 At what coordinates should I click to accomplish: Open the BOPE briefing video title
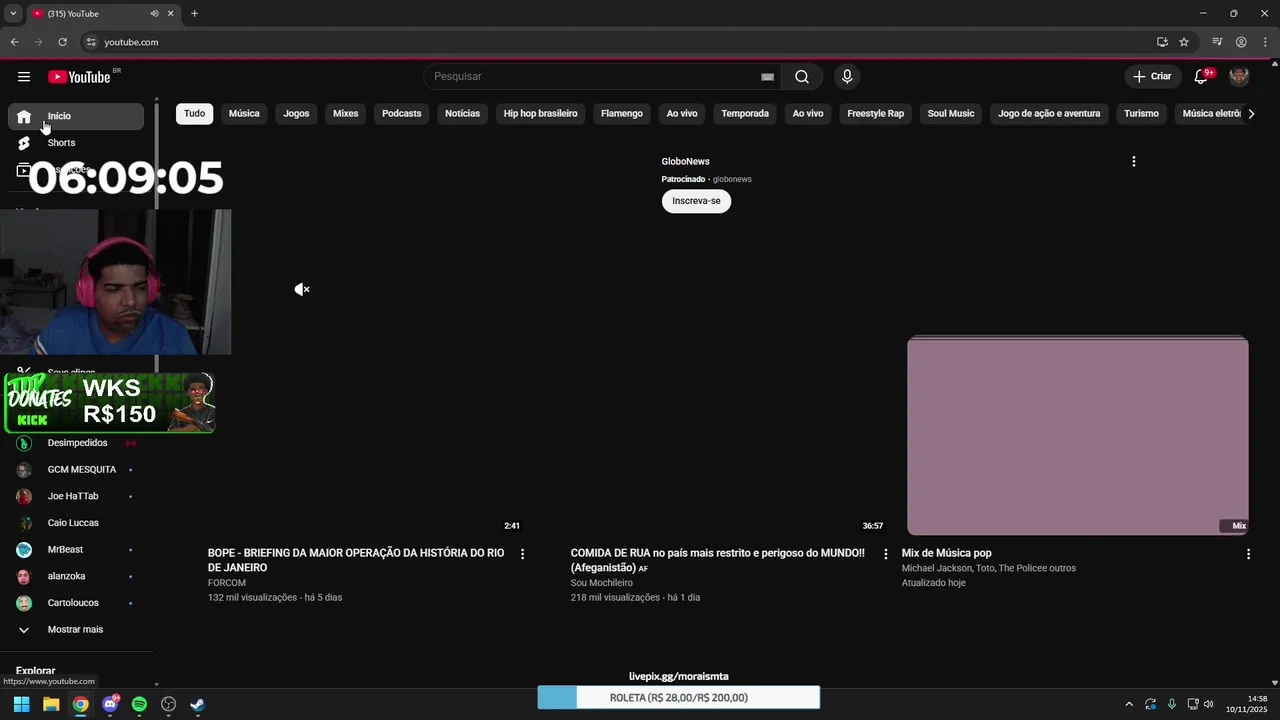(x=356, y=560)
